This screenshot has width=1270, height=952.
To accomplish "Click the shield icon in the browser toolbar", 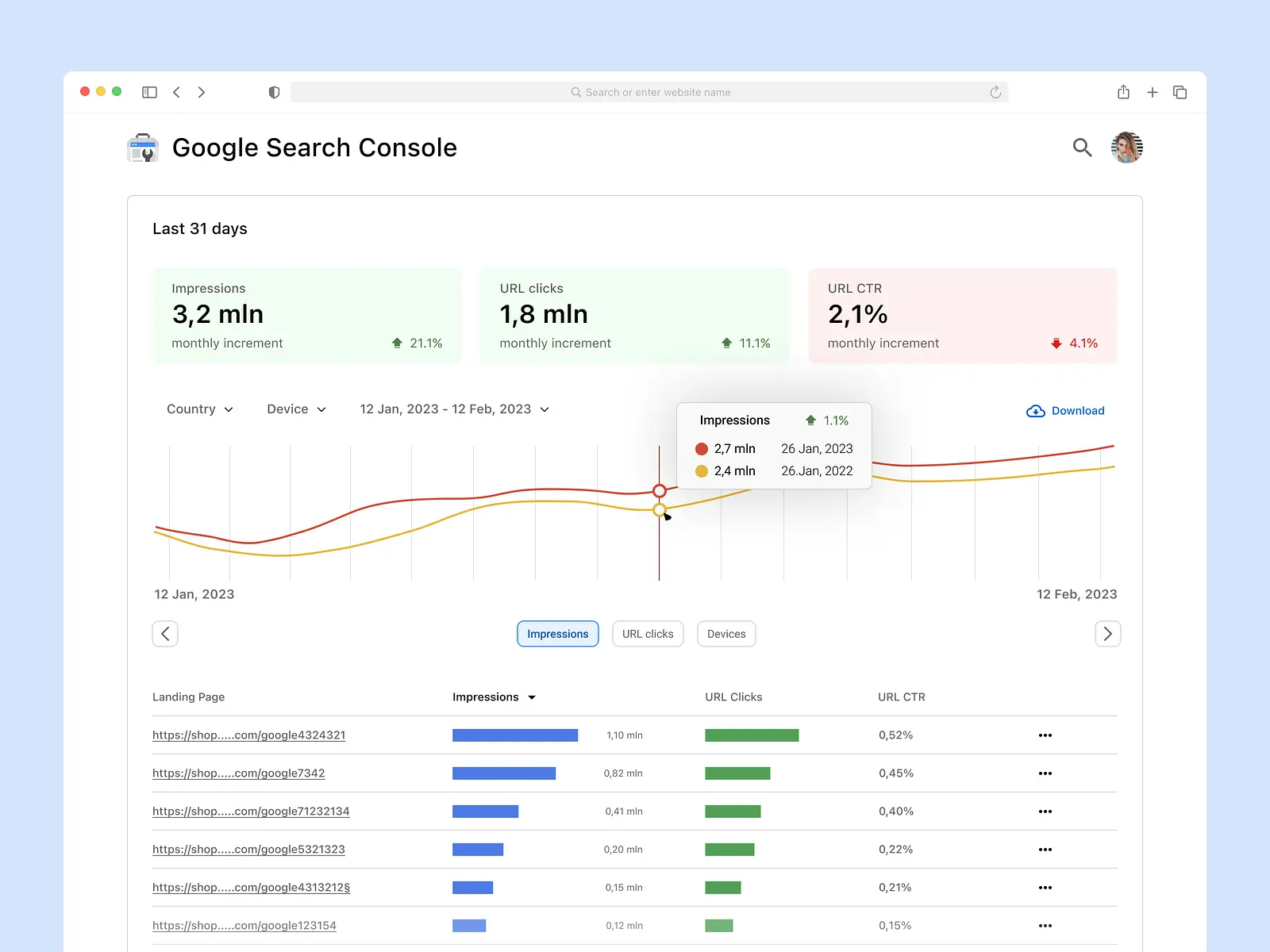I will coord(274,92).
